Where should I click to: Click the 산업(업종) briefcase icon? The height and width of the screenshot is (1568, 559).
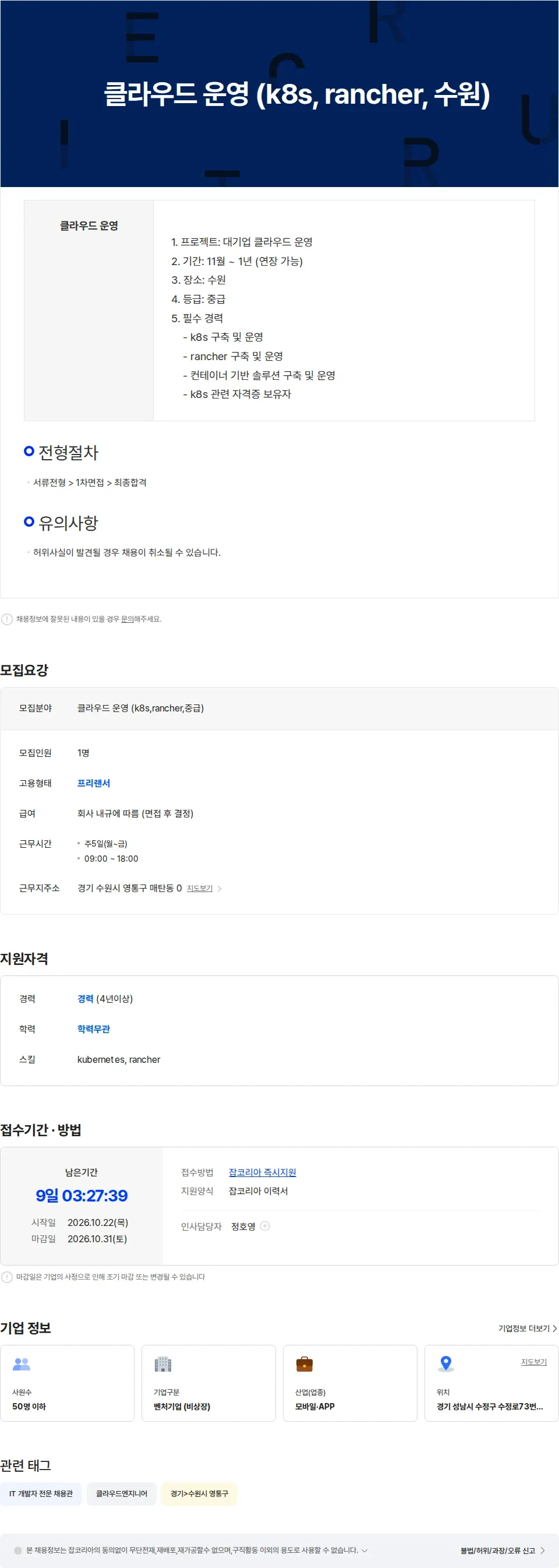[x=304, y=1364]
